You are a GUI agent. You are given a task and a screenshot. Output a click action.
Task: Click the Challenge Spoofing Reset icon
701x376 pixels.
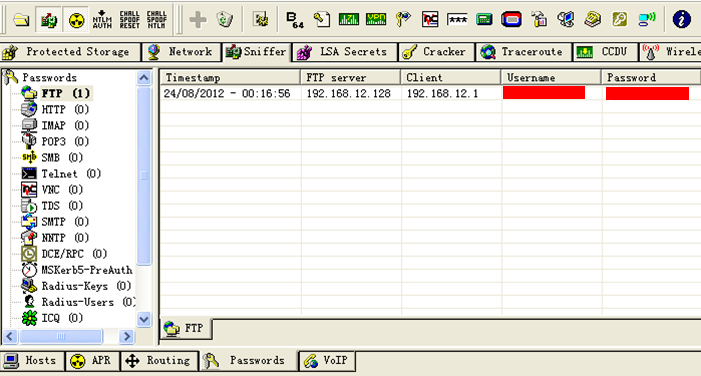[129, 20]
